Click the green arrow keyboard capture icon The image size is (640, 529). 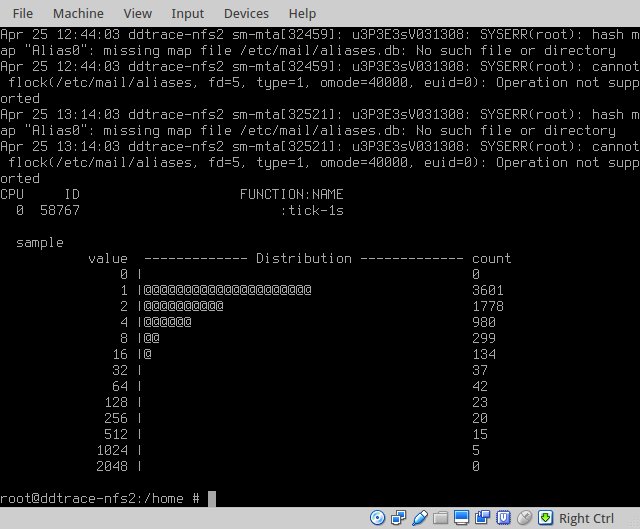coord(546,518)
